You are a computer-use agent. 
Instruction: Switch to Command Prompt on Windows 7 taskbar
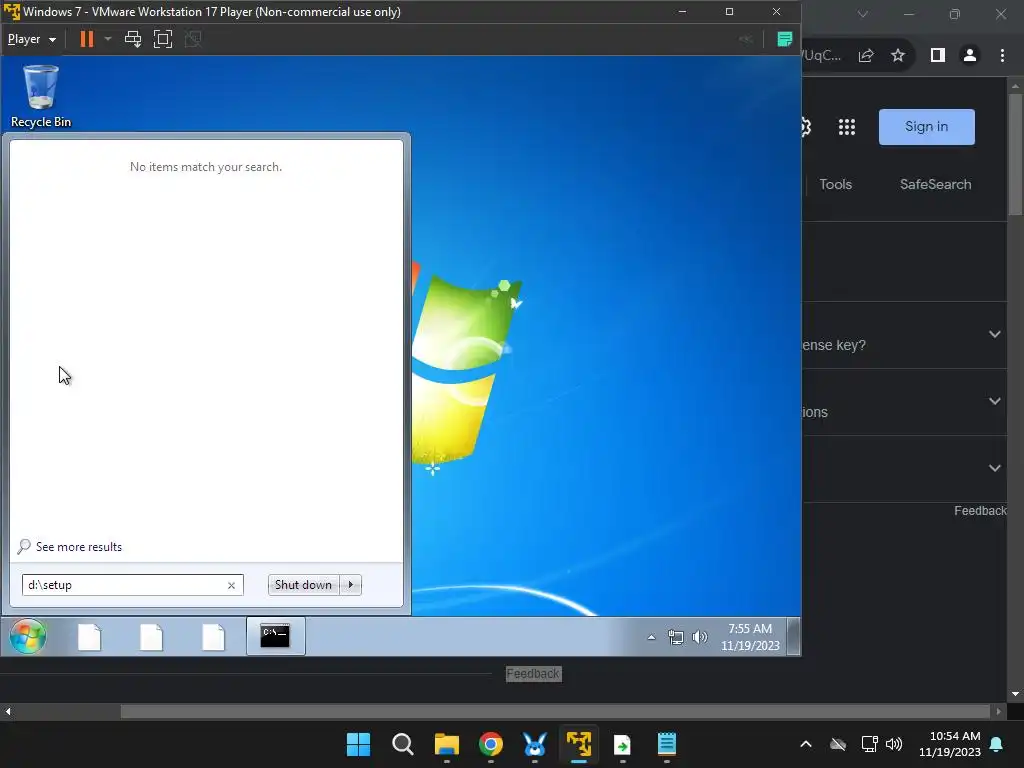(276, 636)
